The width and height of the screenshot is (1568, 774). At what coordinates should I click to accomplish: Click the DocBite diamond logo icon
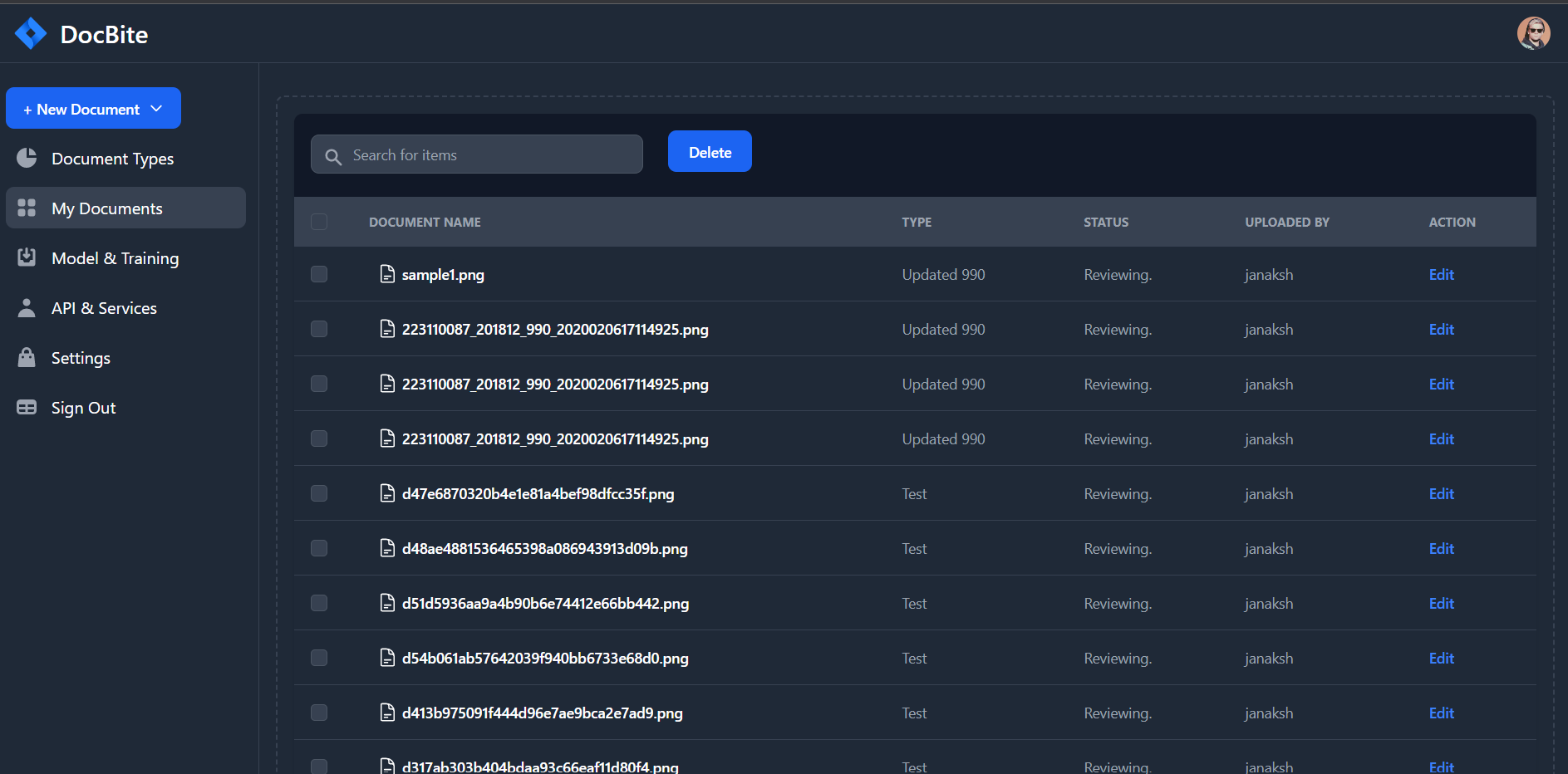tap(31, 34)
